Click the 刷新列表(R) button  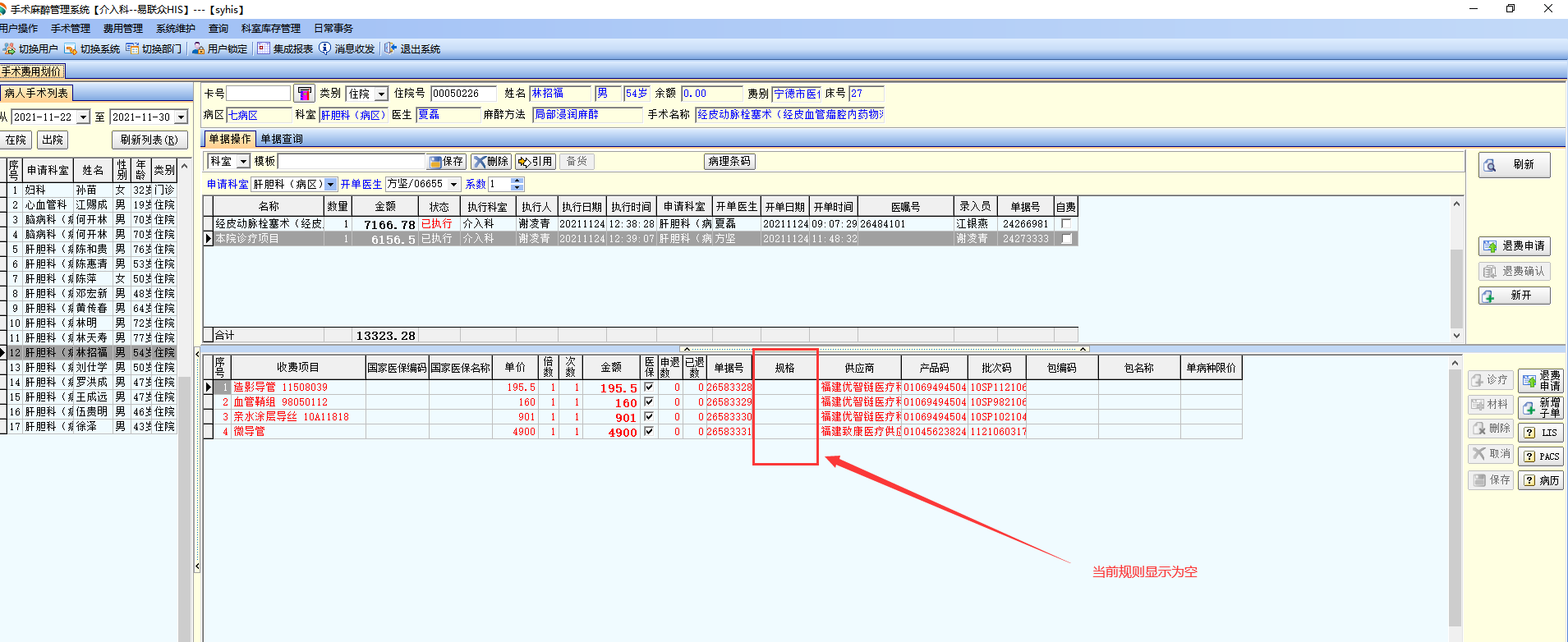point(149,140)
